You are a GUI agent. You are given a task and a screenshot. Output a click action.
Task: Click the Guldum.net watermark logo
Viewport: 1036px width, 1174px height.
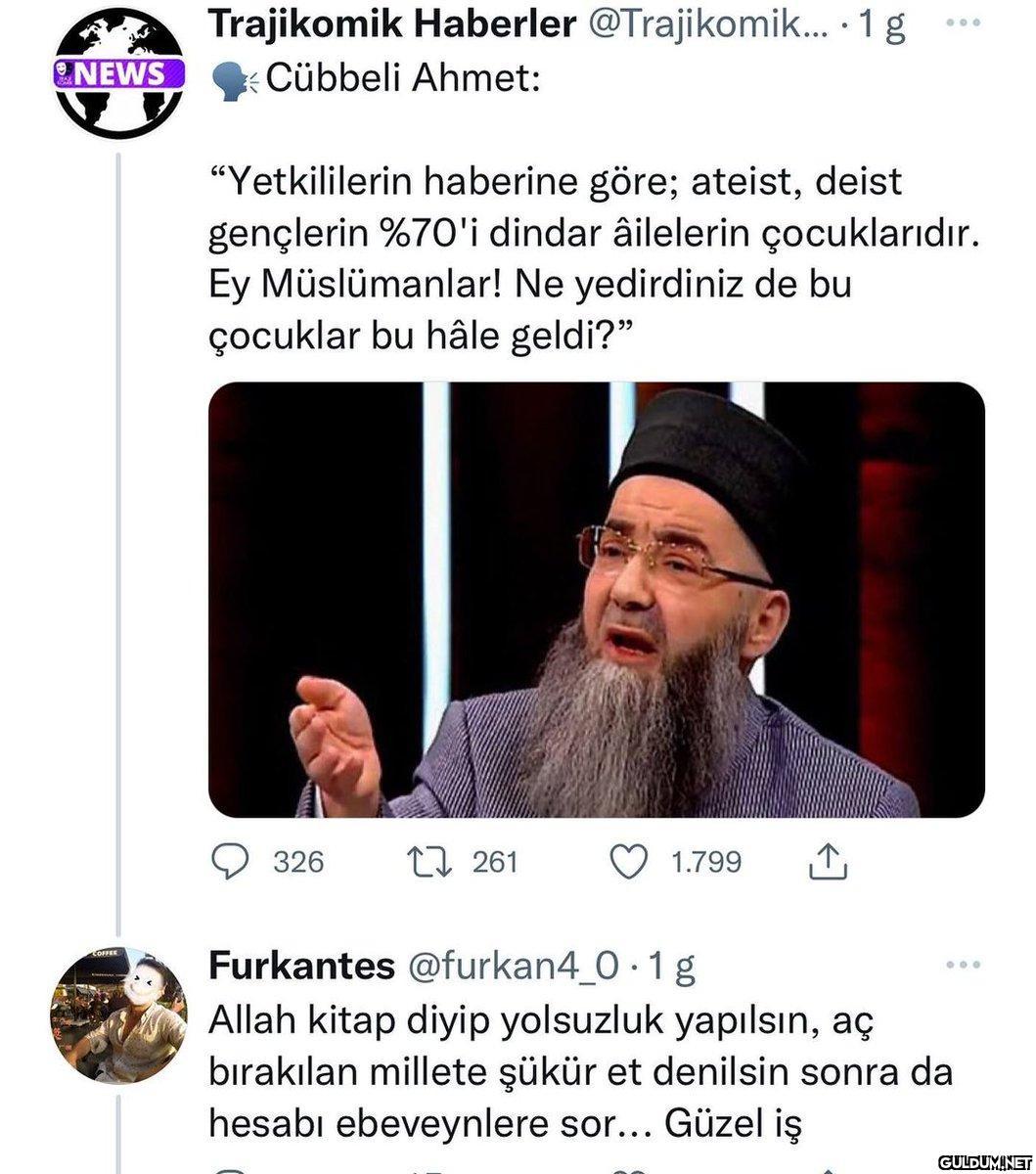[984, 1161]
